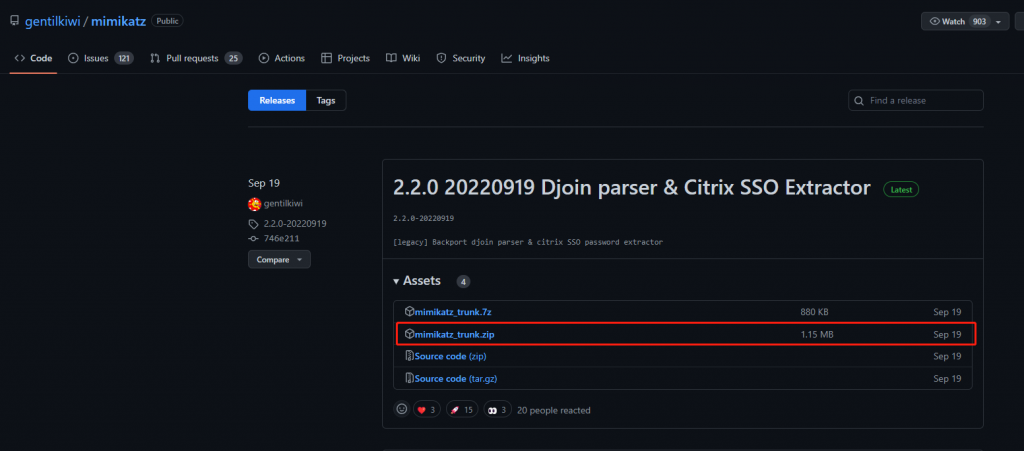The image size is (1024, 451).
Task: Open the Compare dropdown
Action: [280, 259]
